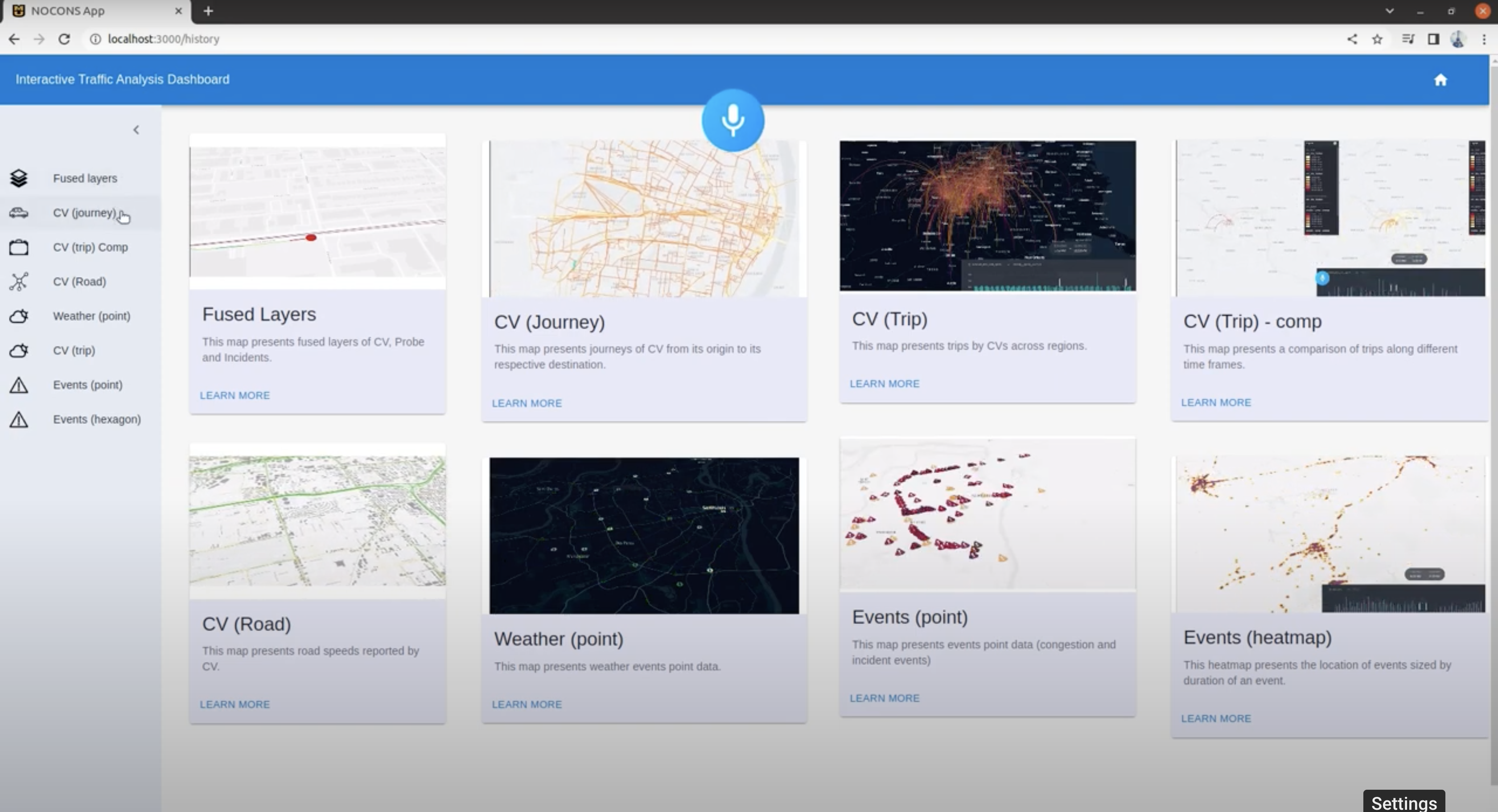Screen dimensions: 1498x812
Task: Open the tab search dropdown arrow
Action: pos(1389,11)
